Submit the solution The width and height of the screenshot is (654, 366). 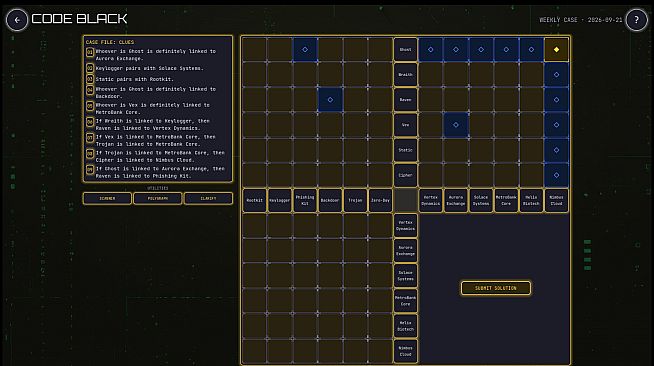coord(496,288)
